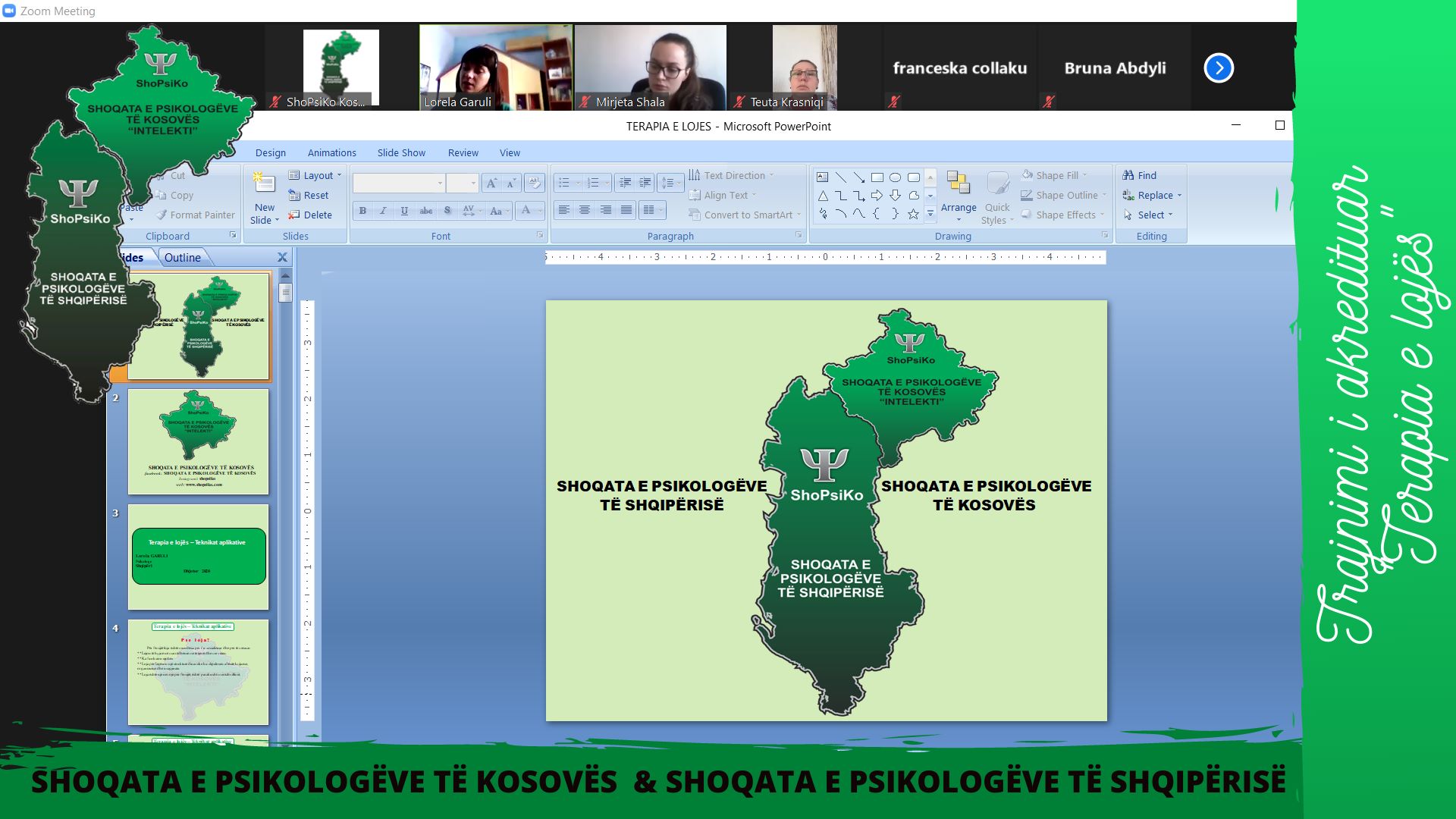Click the Find binoculars button

click(1139, 175)
